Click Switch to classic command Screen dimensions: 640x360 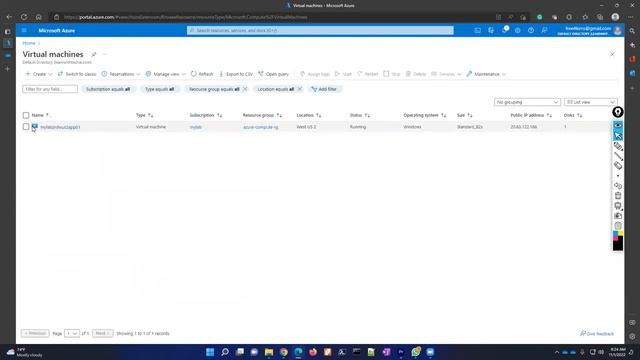(77, 74)
